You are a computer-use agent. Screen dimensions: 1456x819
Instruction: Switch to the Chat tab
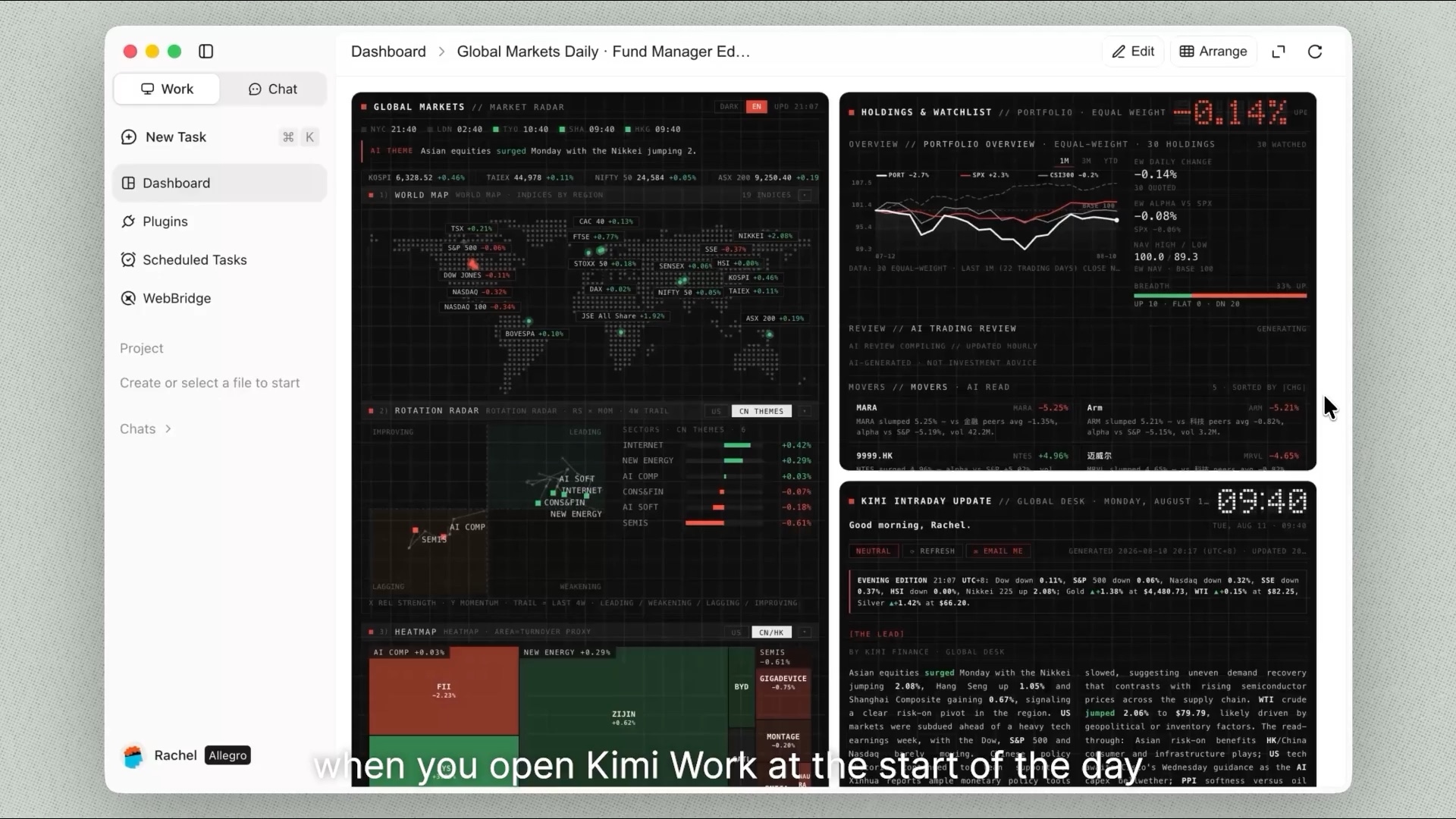[x=273, y=89]
